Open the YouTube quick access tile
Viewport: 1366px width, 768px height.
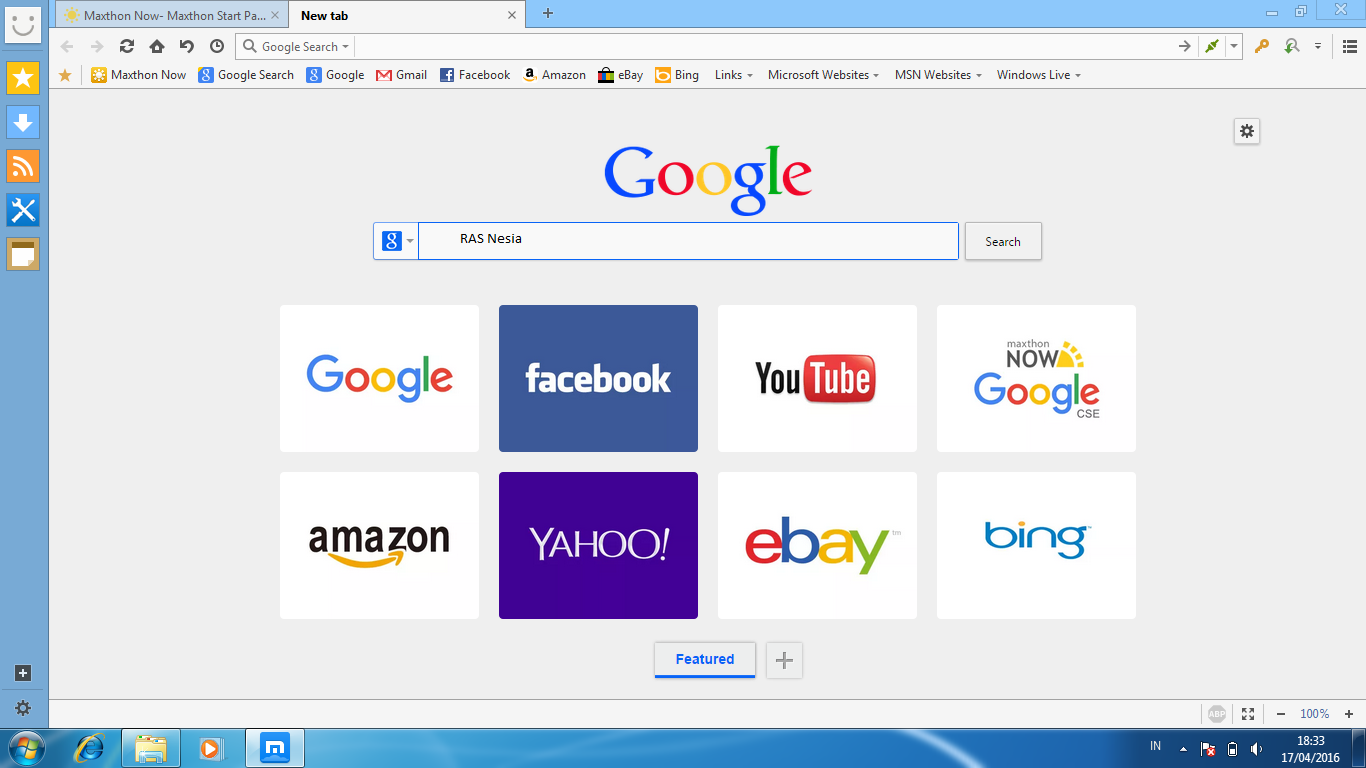point(817,378)
